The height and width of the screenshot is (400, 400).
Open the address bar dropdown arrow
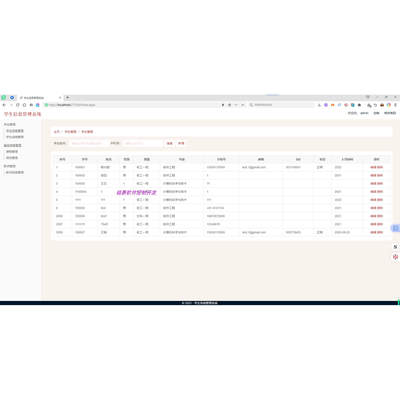point(223,105)
